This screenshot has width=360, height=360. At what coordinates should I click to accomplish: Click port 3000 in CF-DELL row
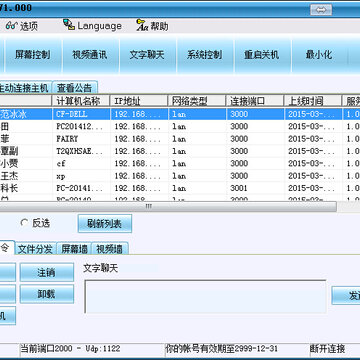239,114
